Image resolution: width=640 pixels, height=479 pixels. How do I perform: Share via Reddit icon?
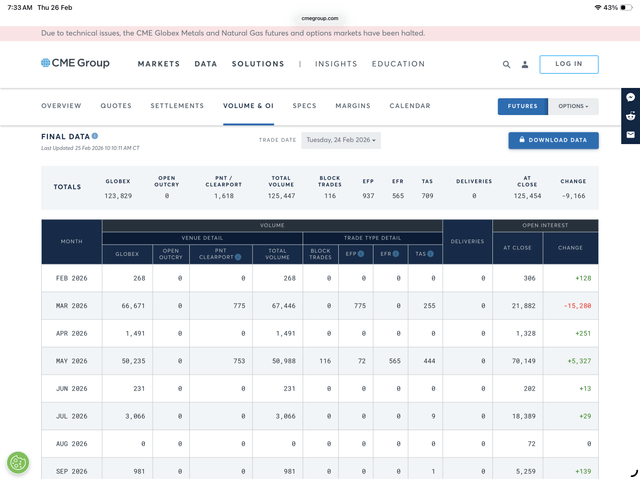[631, 116]
